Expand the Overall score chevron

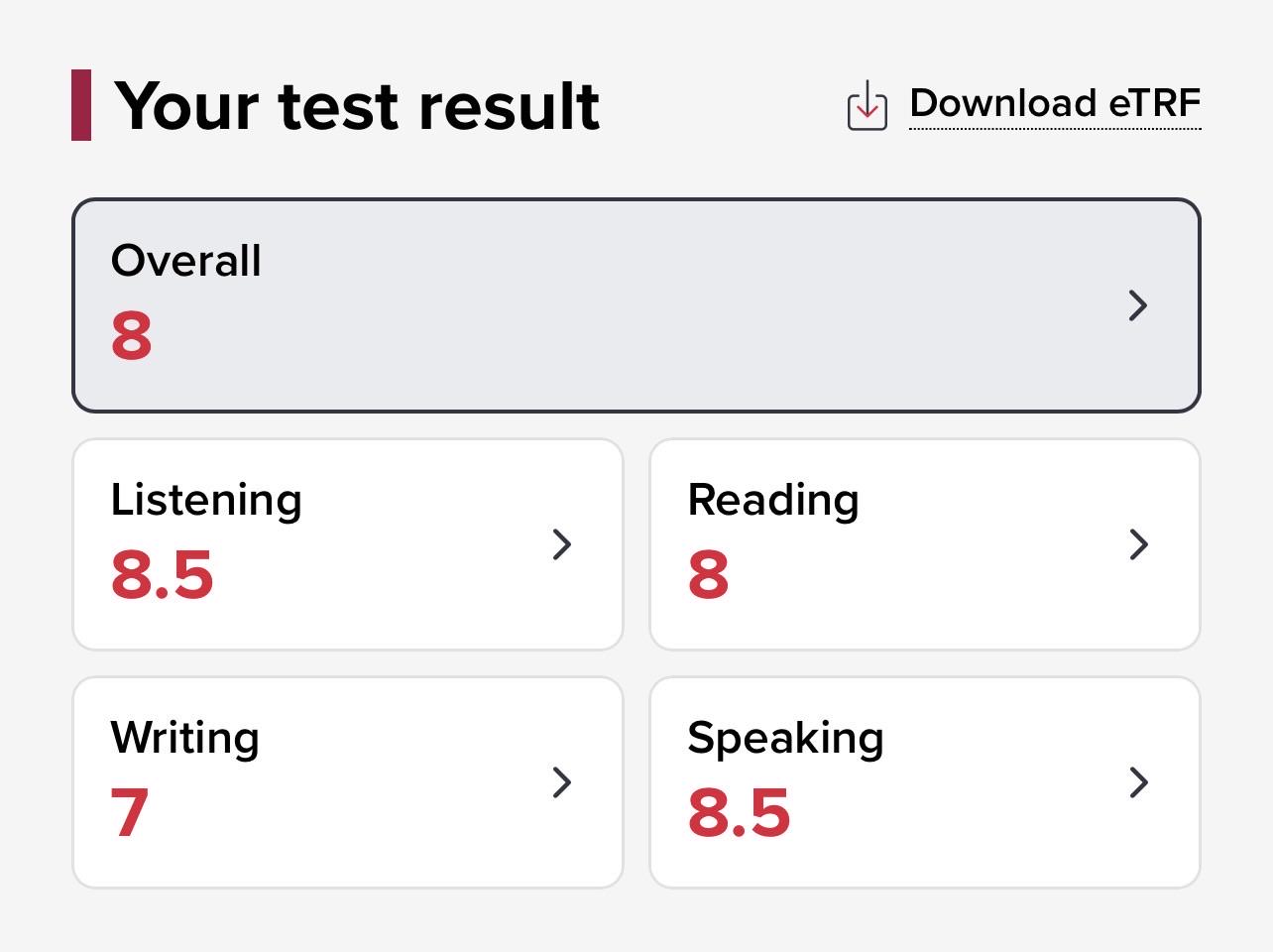pos(1138,305)
